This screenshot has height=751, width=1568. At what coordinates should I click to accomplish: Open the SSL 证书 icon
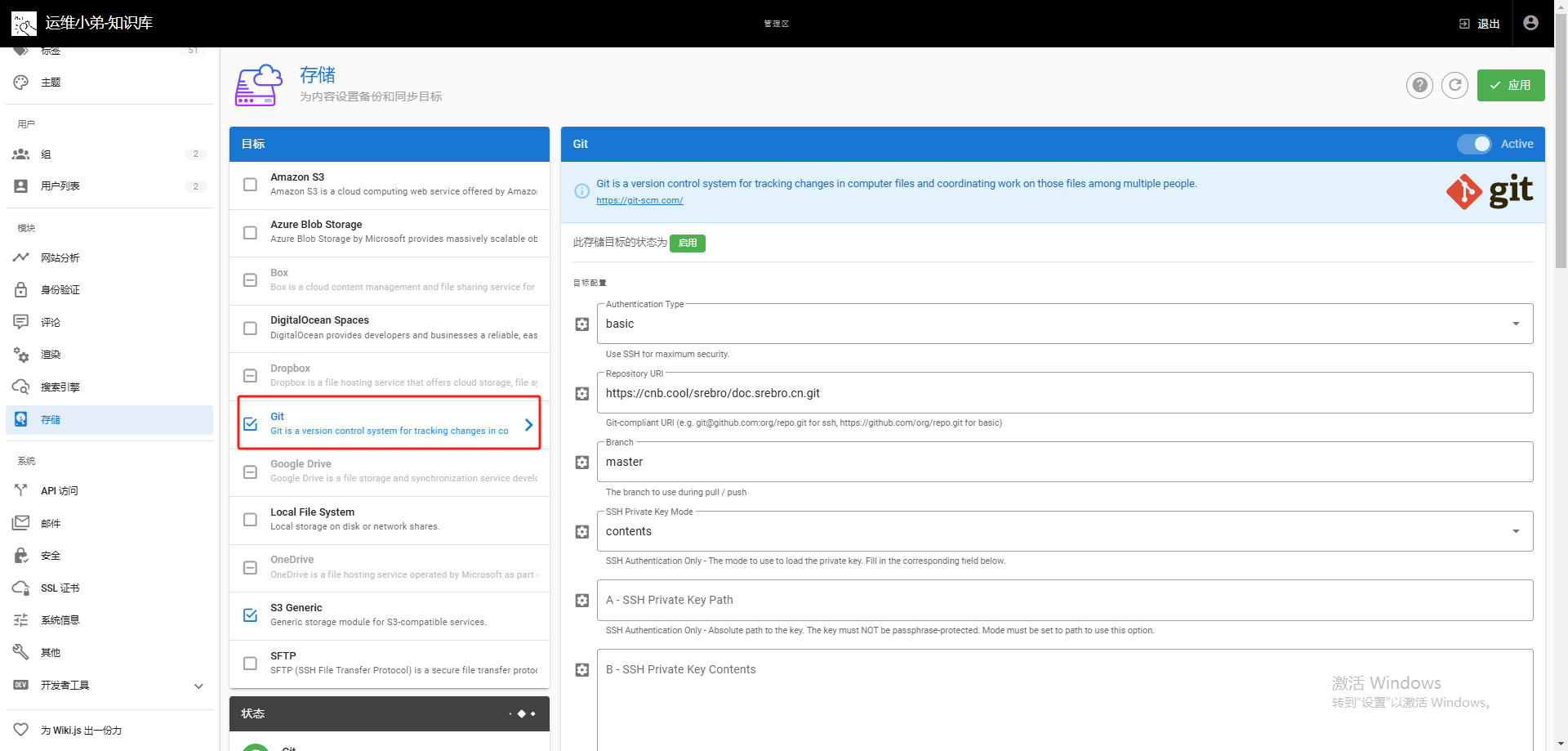coord(21,588)
